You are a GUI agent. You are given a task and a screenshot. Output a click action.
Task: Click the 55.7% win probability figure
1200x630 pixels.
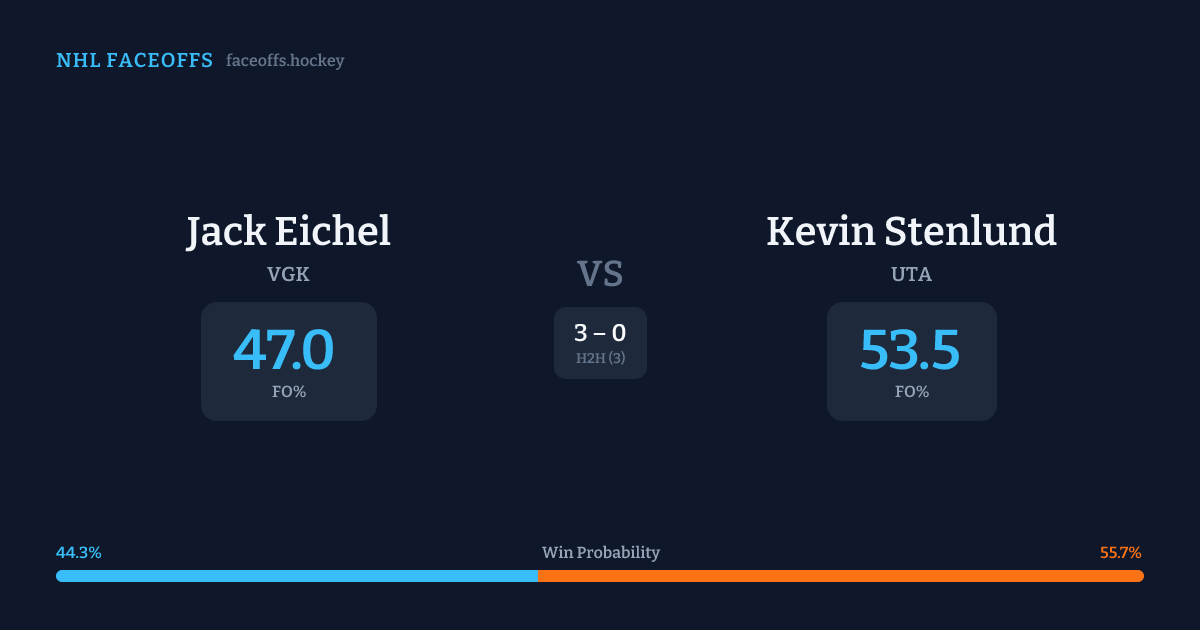pyautogui.click(x=1120, y=553)
